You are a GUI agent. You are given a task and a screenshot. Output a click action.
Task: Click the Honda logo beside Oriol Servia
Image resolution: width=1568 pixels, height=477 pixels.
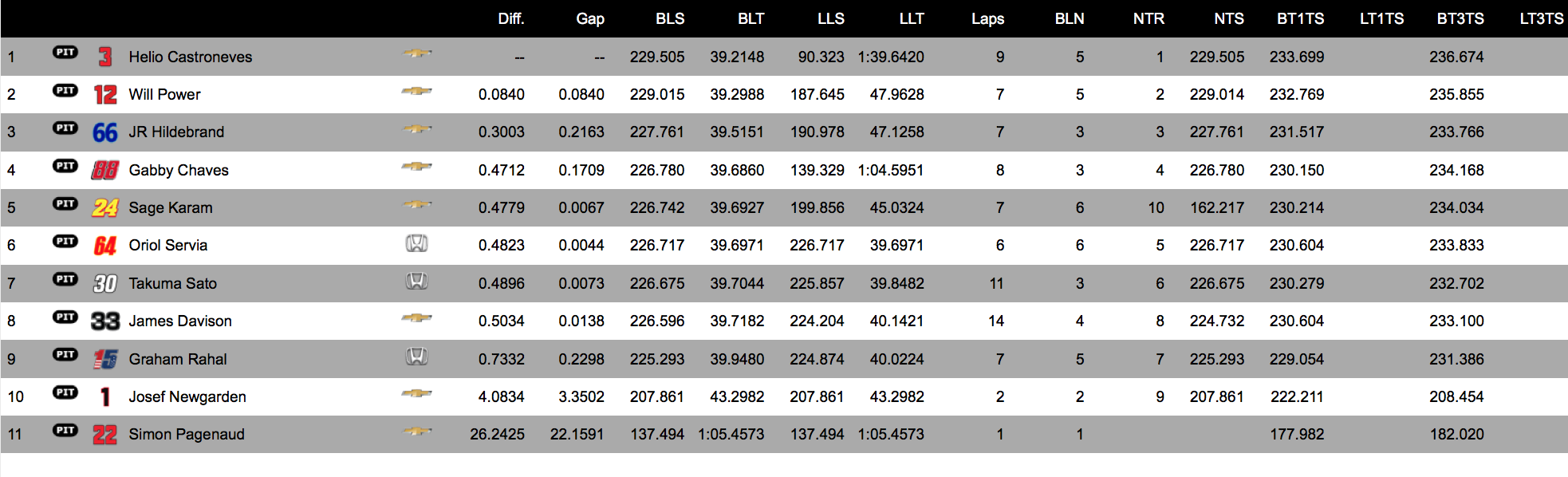(x=417, y=243)
